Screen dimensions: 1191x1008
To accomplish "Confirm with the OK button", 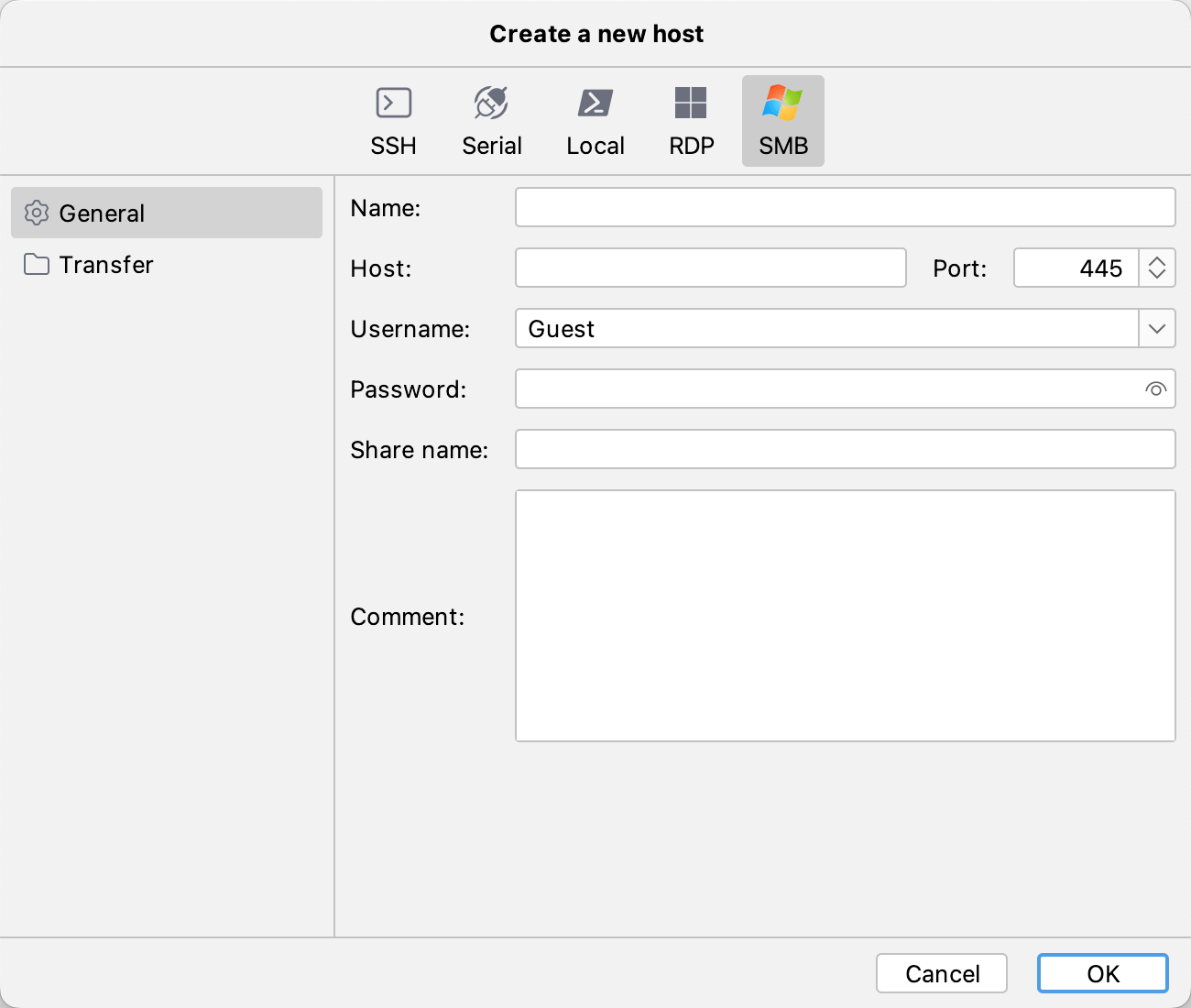I will pos(1103,973).
